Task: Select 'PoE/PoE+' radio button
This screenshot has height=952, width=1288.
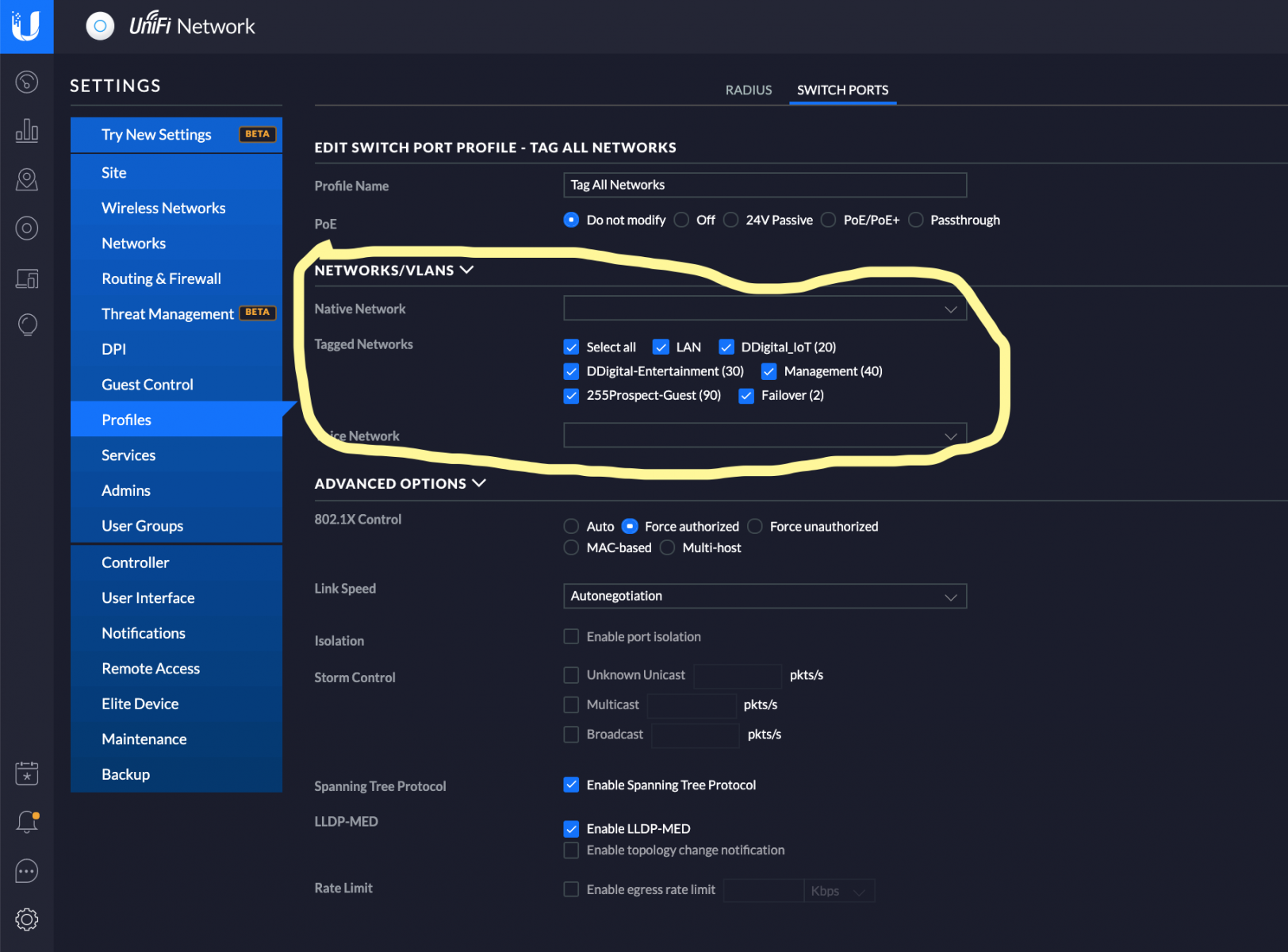Action: coord(828,220)
